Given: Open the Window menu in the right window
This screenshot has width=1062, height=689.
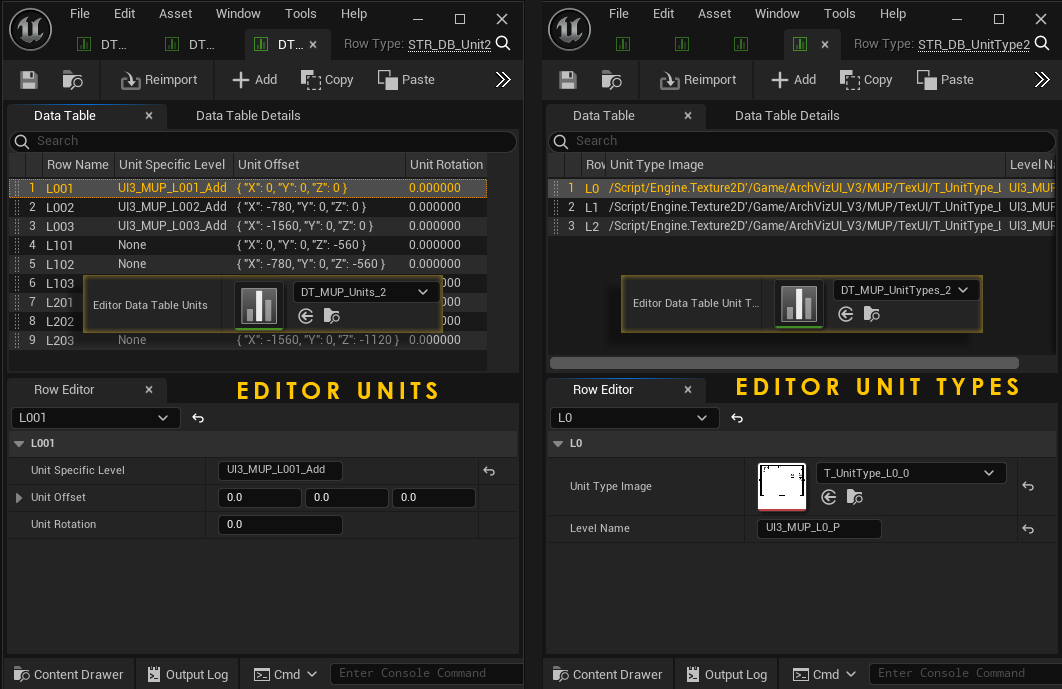Looking at the screenshot, I should pos(777,14).
